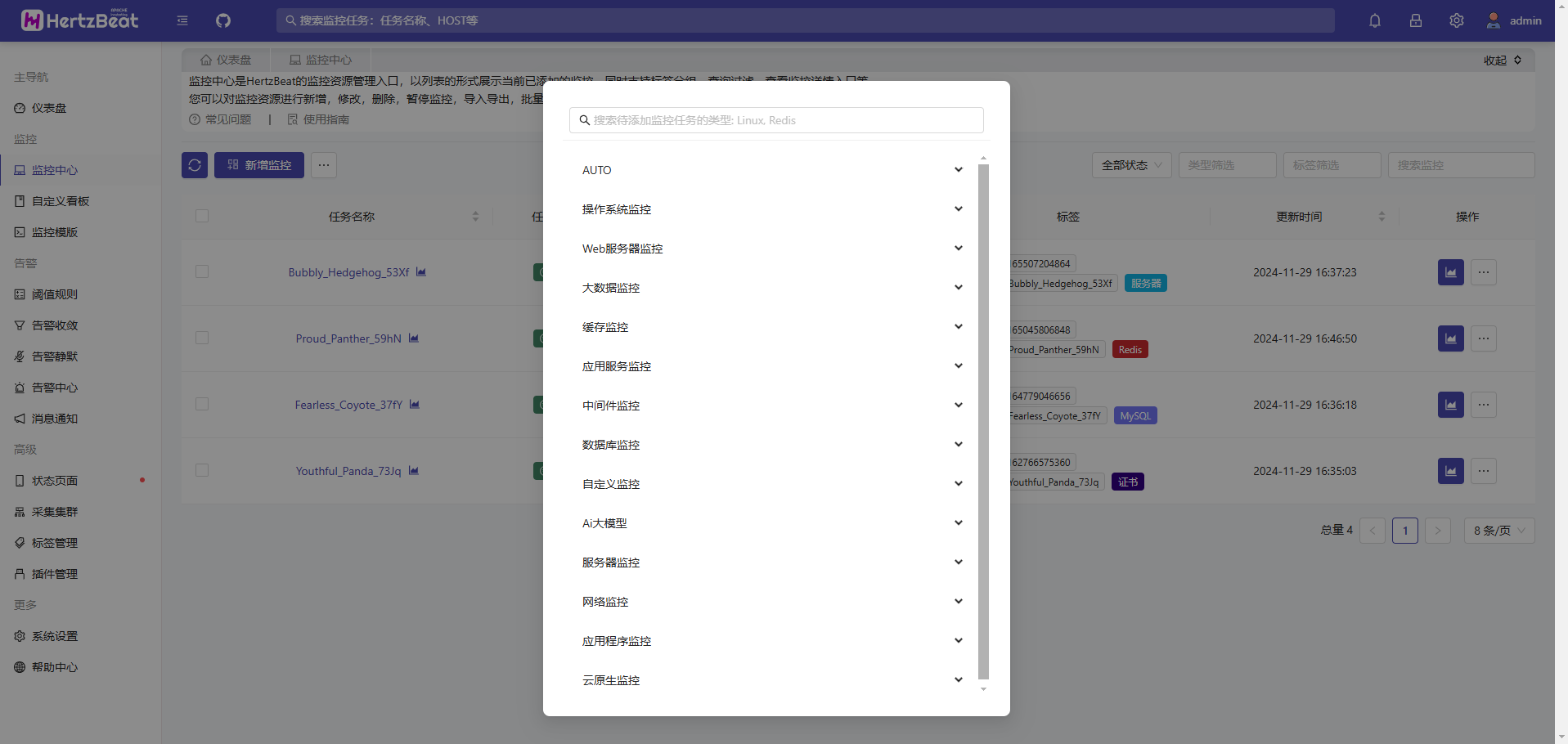The width and height of the screenshot is (1568, 744).
Task: Open the 全部状态 status dropdown
Action: pos(1131,164)
